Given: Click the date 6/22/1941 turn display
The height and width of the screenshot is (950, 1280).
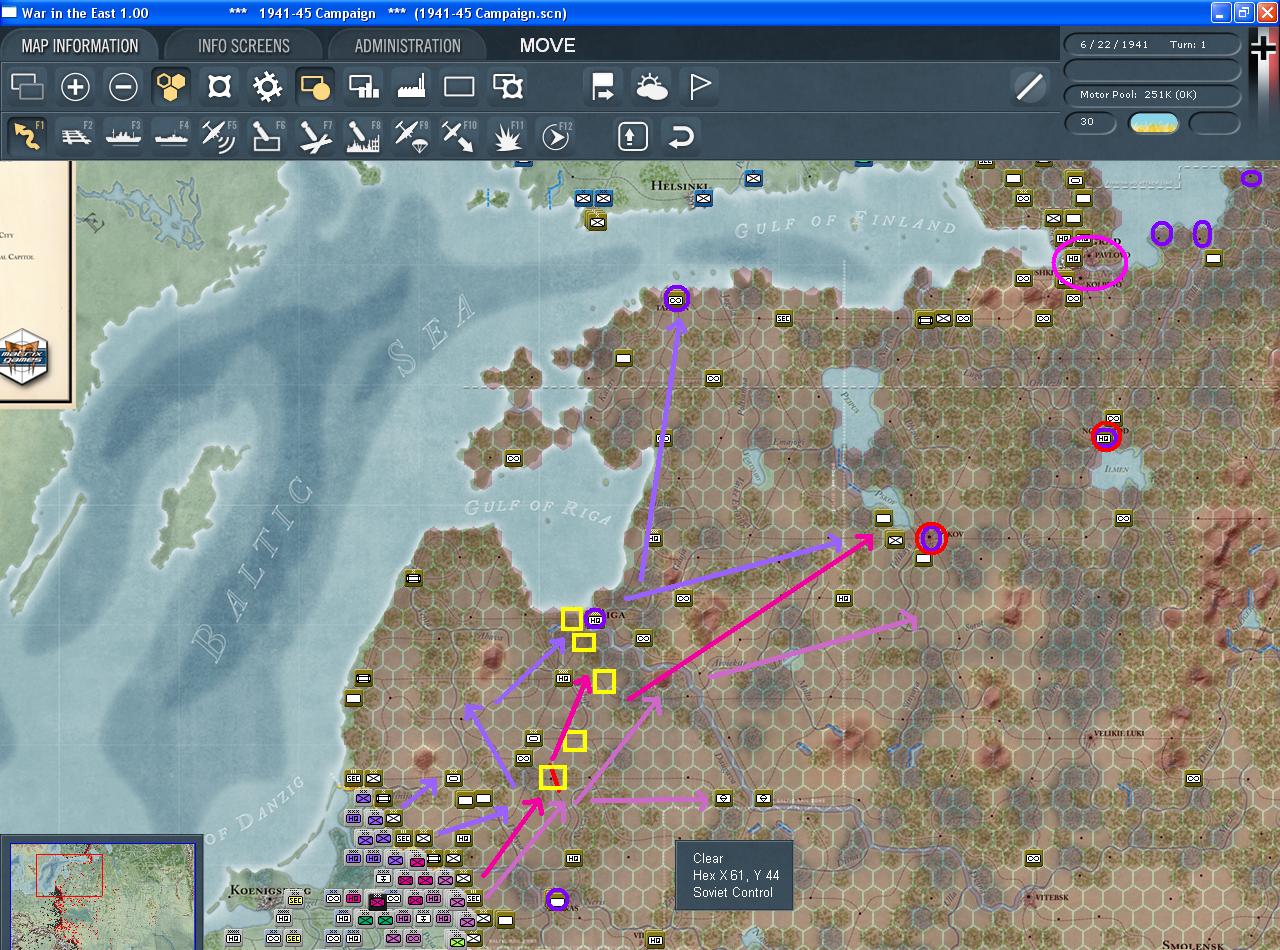Looking at the screenshot, I should pos(1152,44).
